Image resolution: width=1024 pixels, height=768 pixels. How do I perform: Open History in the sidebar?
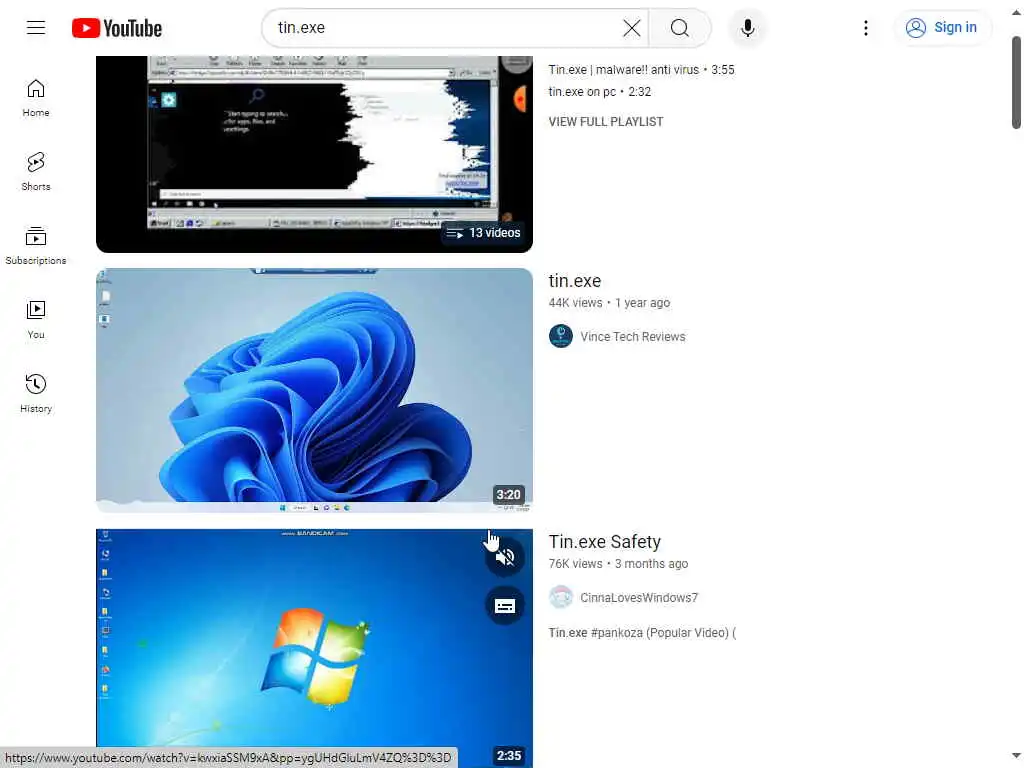coord(36,394)
